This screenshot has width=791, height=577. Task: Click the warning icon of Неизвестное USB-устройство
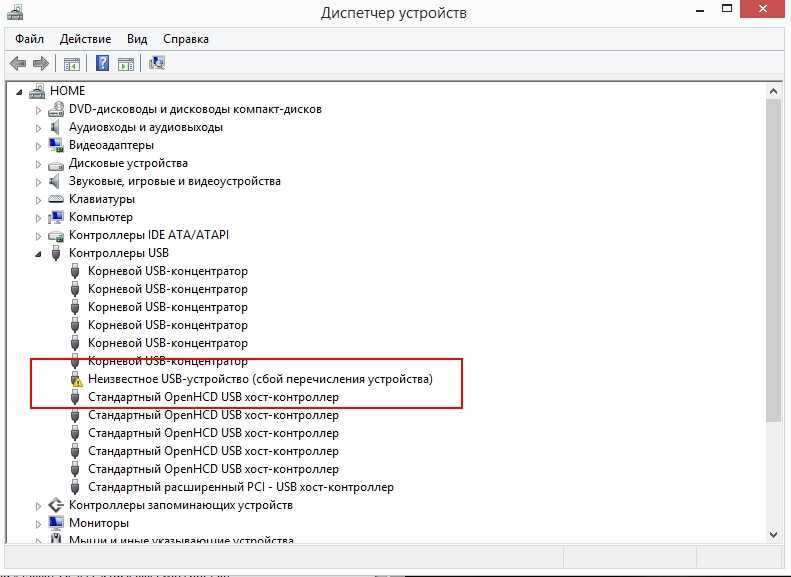76,379
